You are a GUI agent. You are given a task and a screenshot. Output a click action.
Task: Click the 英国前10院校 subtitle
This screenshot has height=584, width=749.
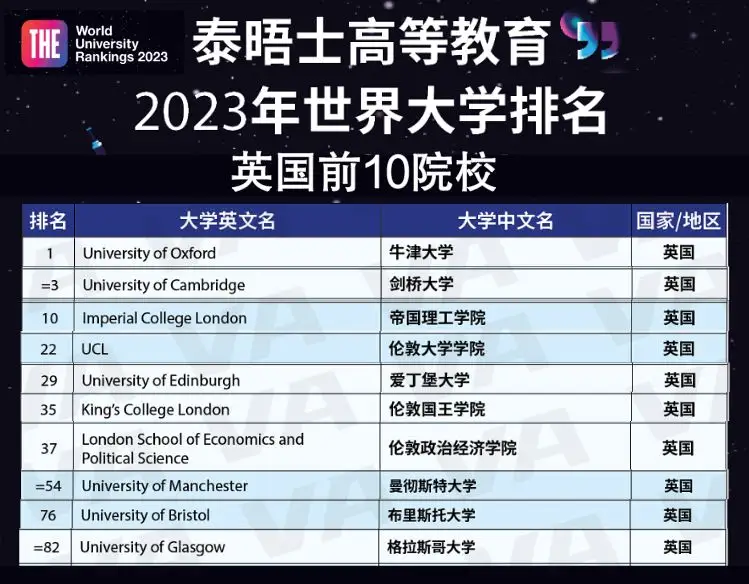[364, 172]
